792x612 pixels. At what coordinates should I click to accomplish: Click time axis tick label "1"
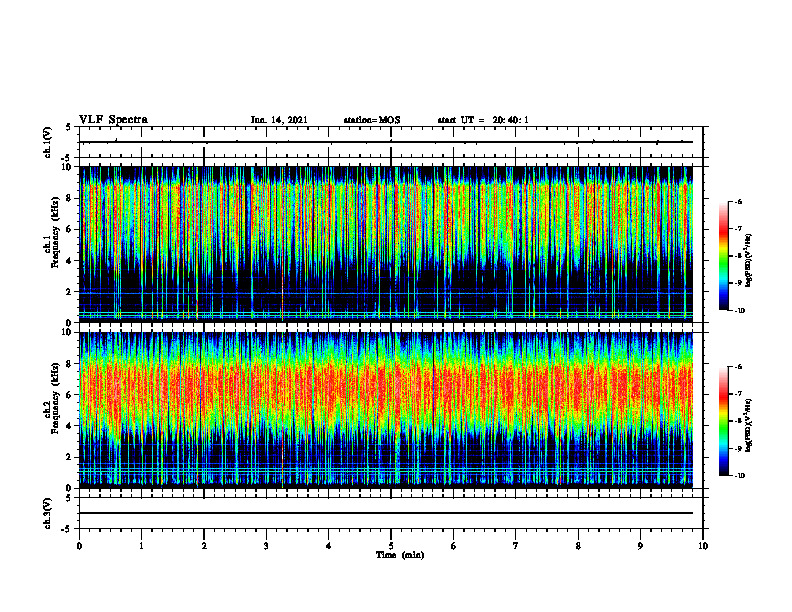(141, 546)
